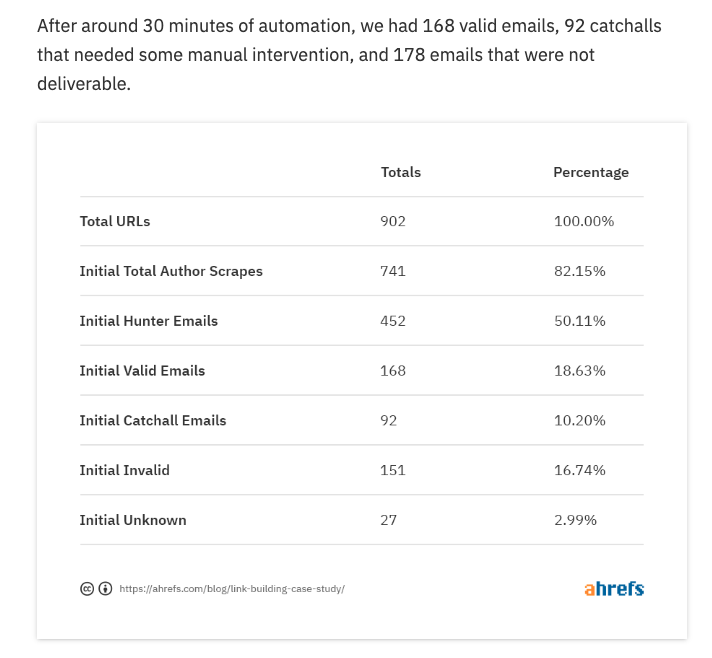Click the 50.11% percentage cell
Viewport: 712px width, 658px height.
[579, 321]
